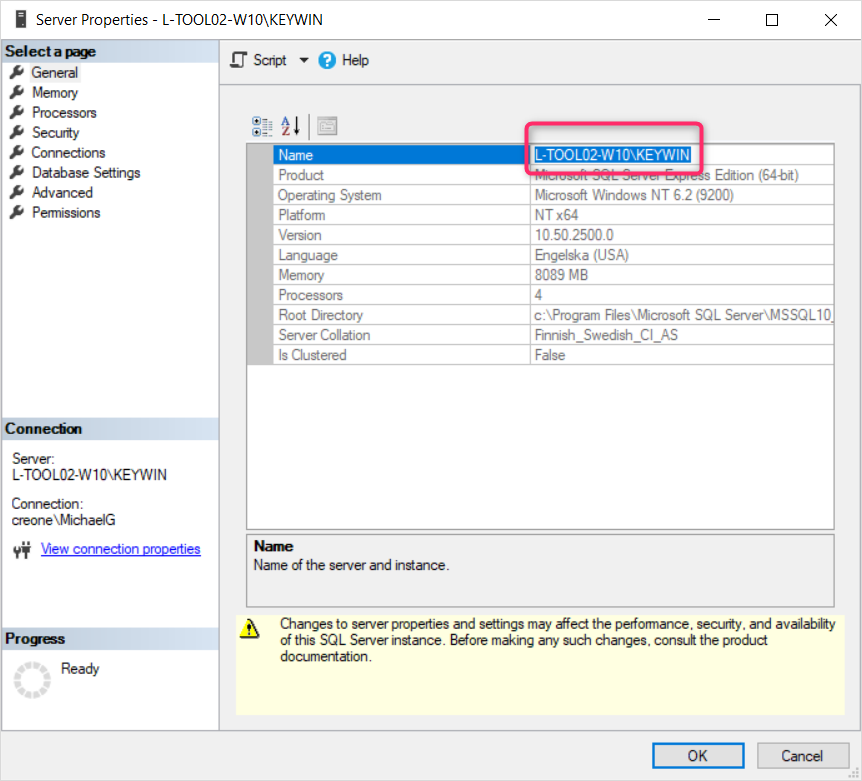
Task: Select the Processors page
Action: click(x=64, y=112)
